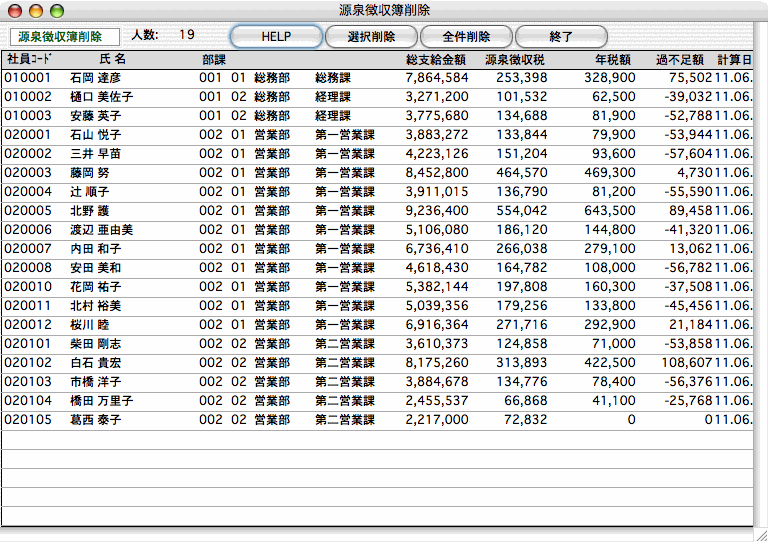Select the row for 安藤 英子
The height and width of the screenshot is (542, 768).
pyautogui.click(x=95, y=116)
